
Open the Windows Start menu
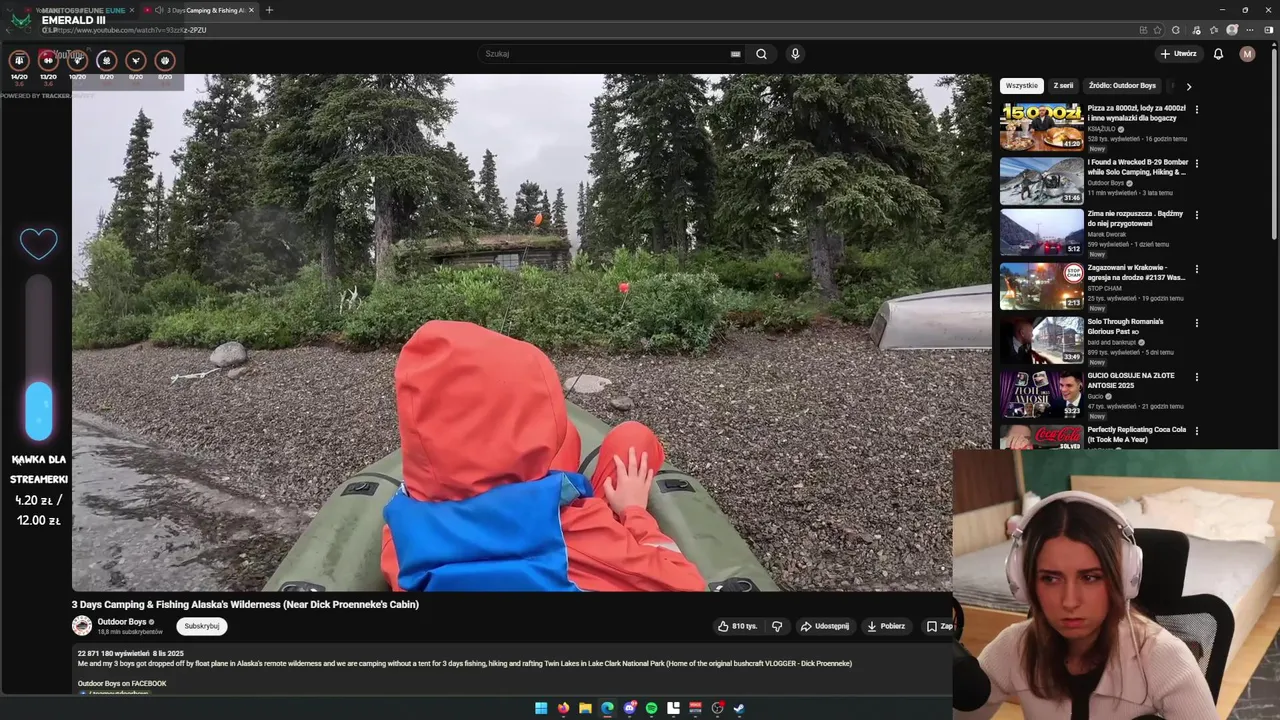pos(541,708)
